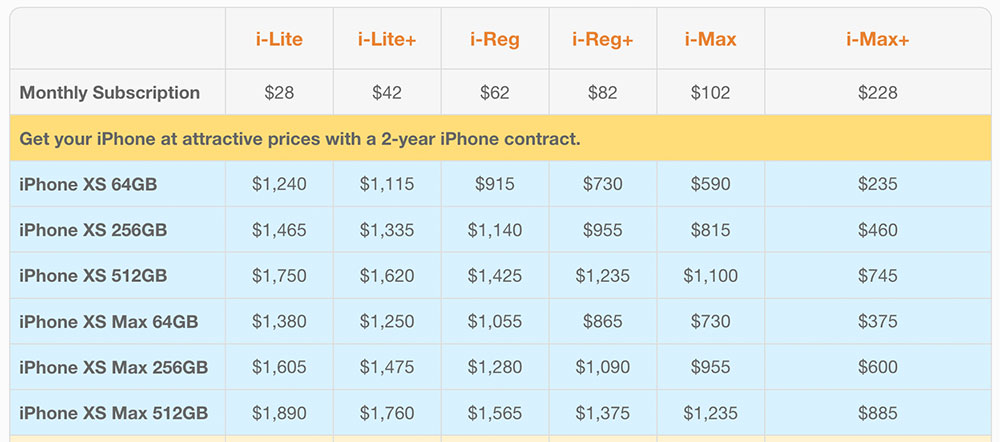Choose the i-Reg+ column header

(602, 40)
